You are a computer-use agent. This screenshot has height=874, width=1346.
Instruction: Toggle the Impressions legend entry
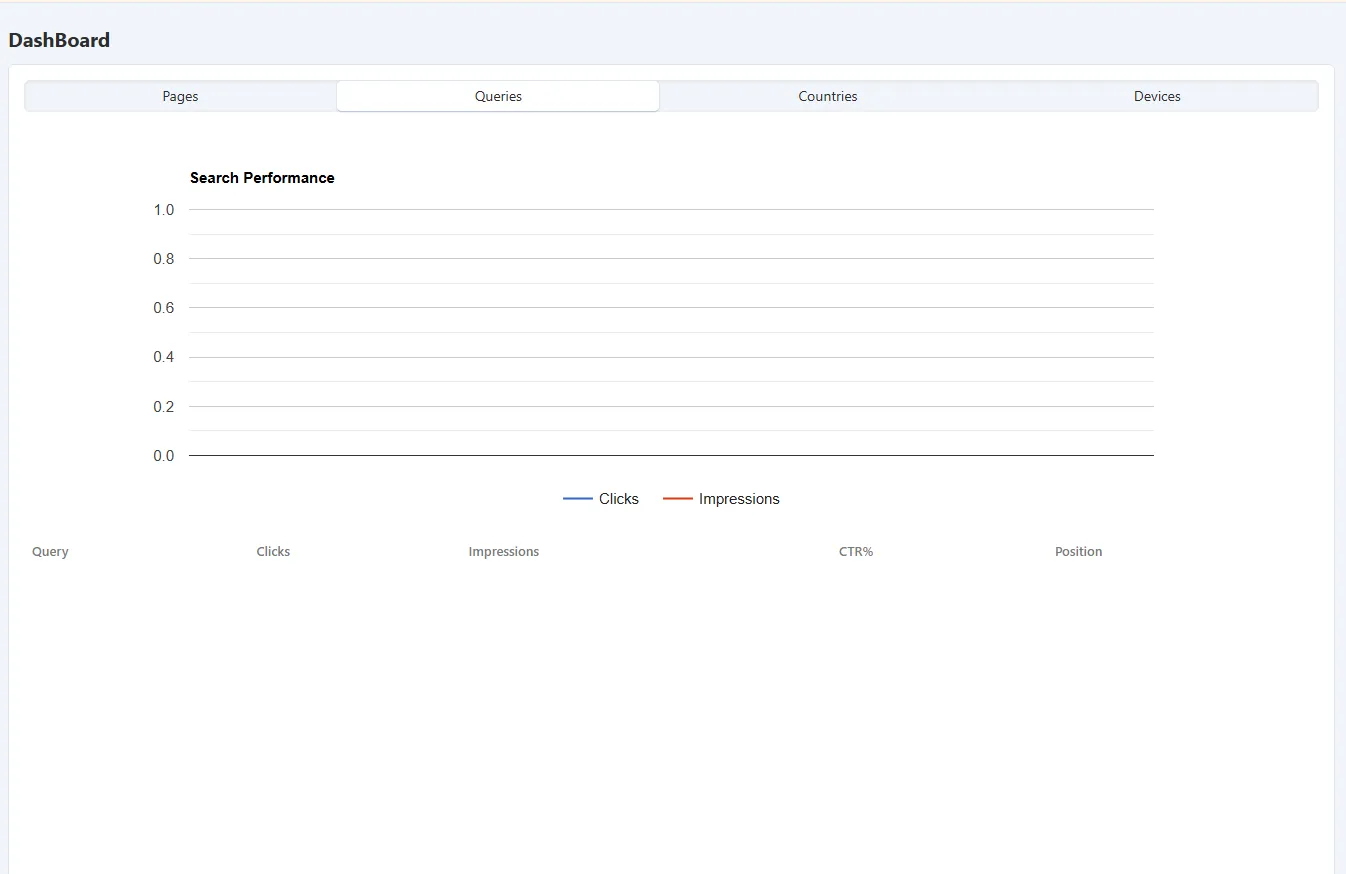pos(721,499)
